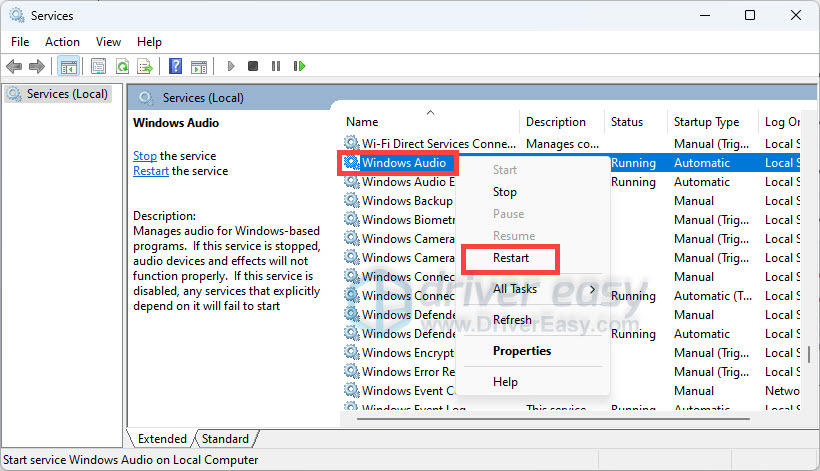Click the Stop the service link

pos(145,156)
